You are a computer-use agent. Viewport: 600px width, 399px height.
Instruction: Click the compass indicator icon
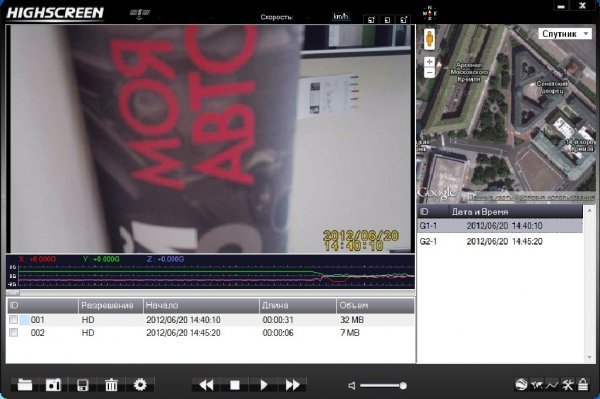tap(429, 13)
